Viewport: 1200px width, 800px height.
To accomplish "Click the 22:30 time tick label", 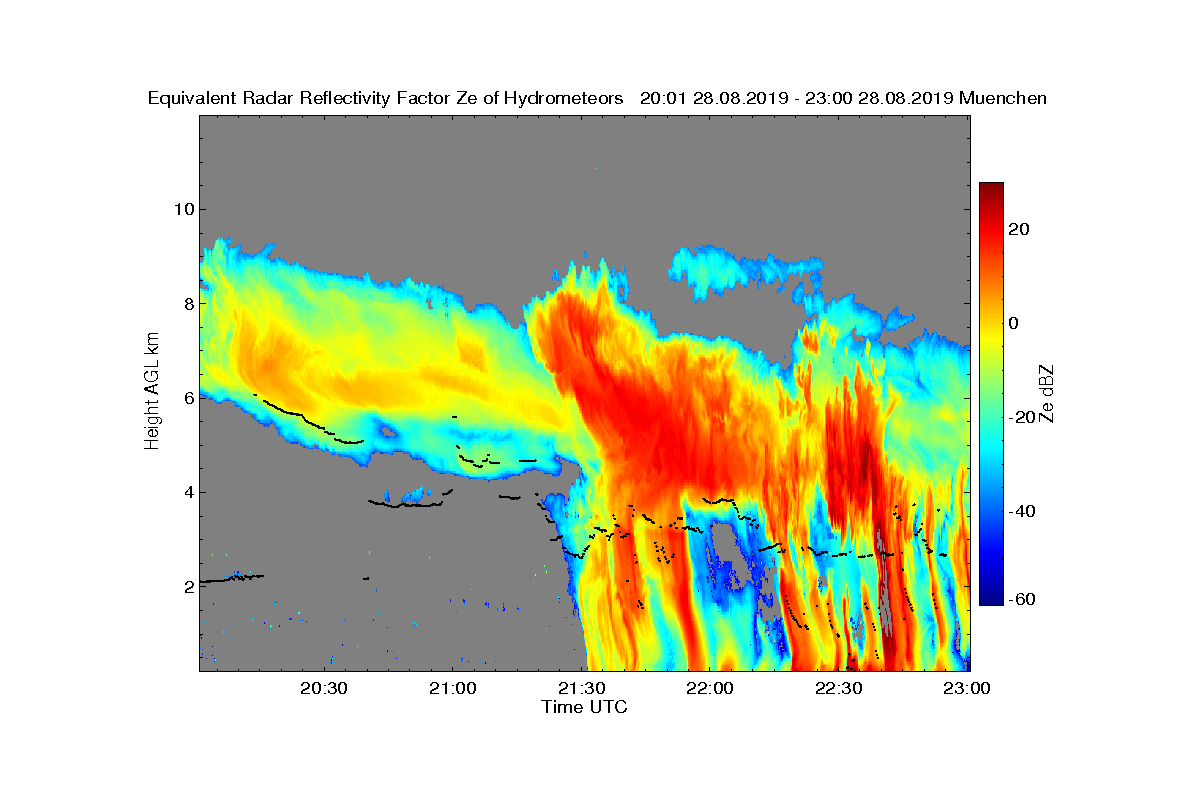I will point(839,689).
